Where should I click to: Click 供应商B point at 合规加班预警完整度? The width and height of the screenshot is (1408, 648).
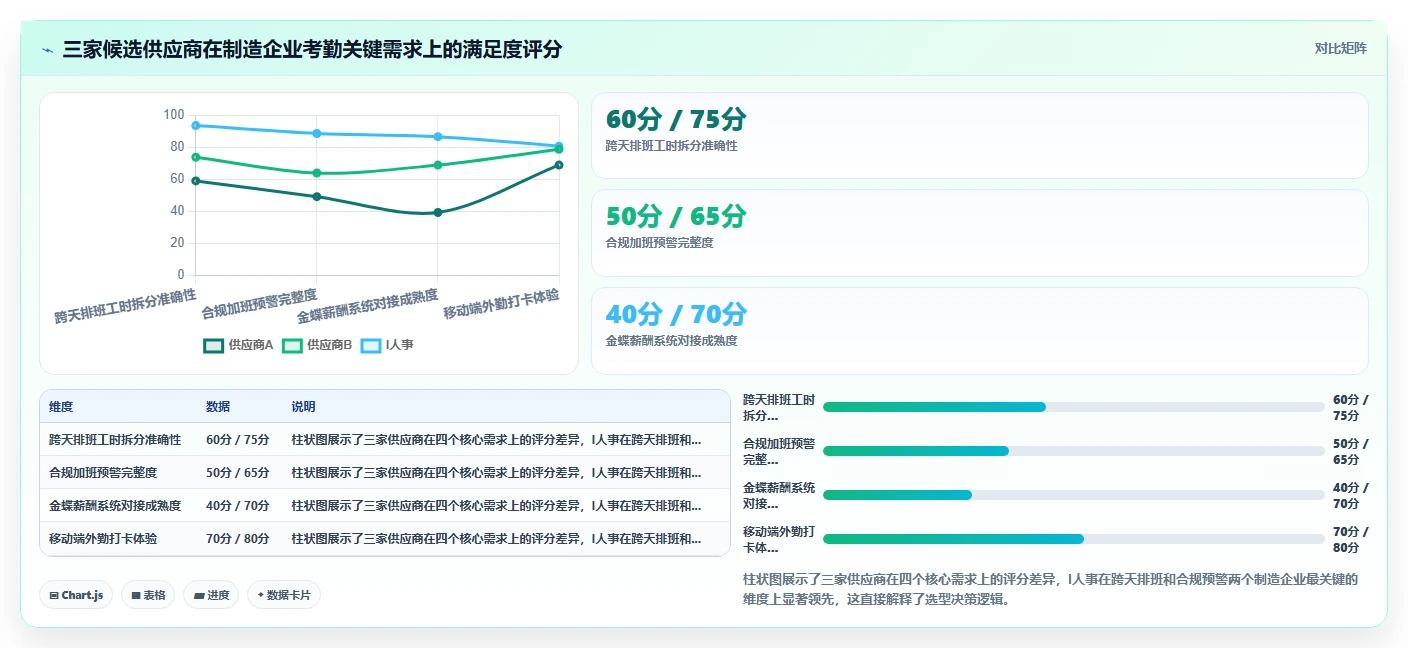(317, 173)
